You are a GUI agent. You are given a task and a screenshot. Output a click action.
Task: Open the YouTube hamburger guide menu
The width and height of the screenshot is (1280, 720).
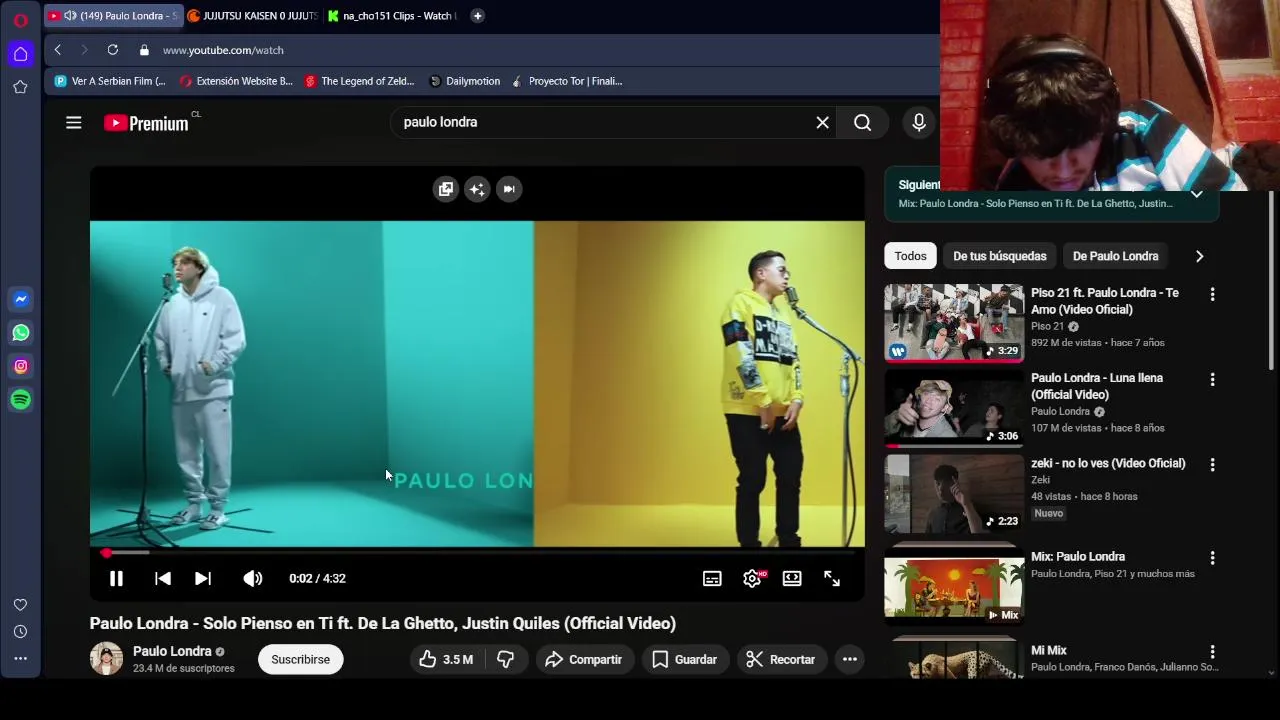tap(73, 123)
